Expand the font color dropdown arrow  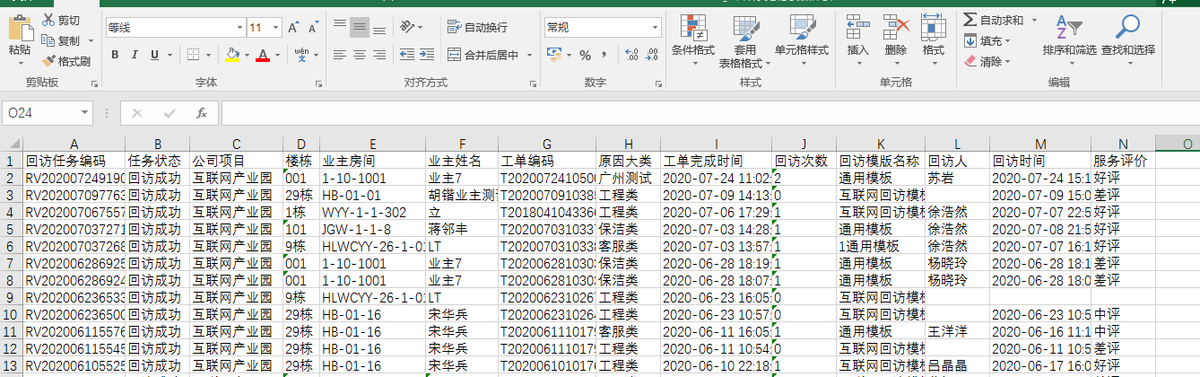[x=277, y=54]
